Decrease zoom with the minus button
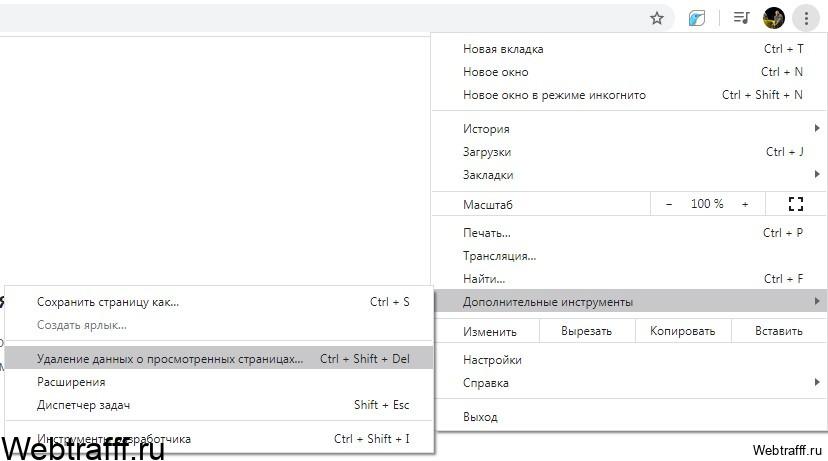 pos(669,204)
